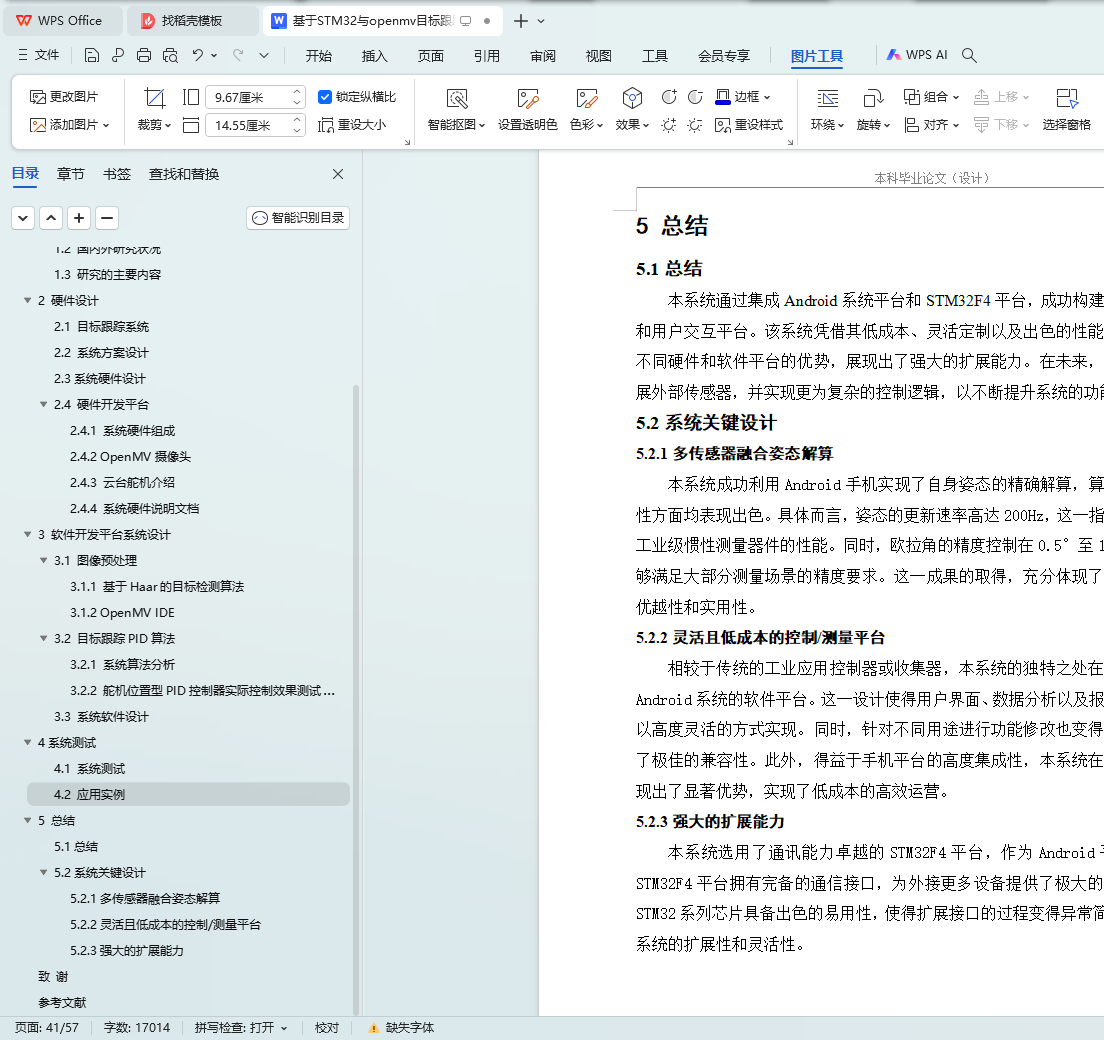Click the search magnifier icon beside WPS AI

(x=969, y=56)
